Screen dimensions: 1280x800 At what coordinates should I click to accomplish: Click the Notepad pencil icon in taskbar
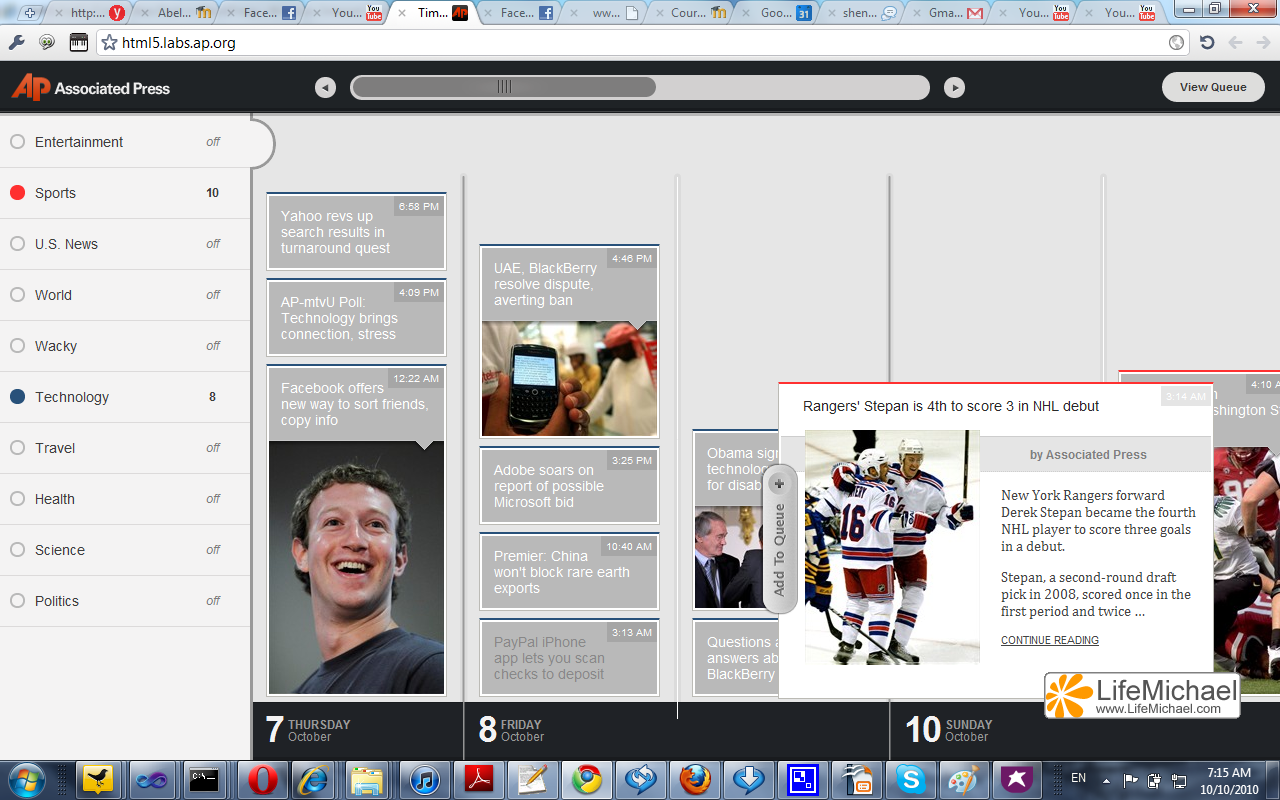(533, 779)
